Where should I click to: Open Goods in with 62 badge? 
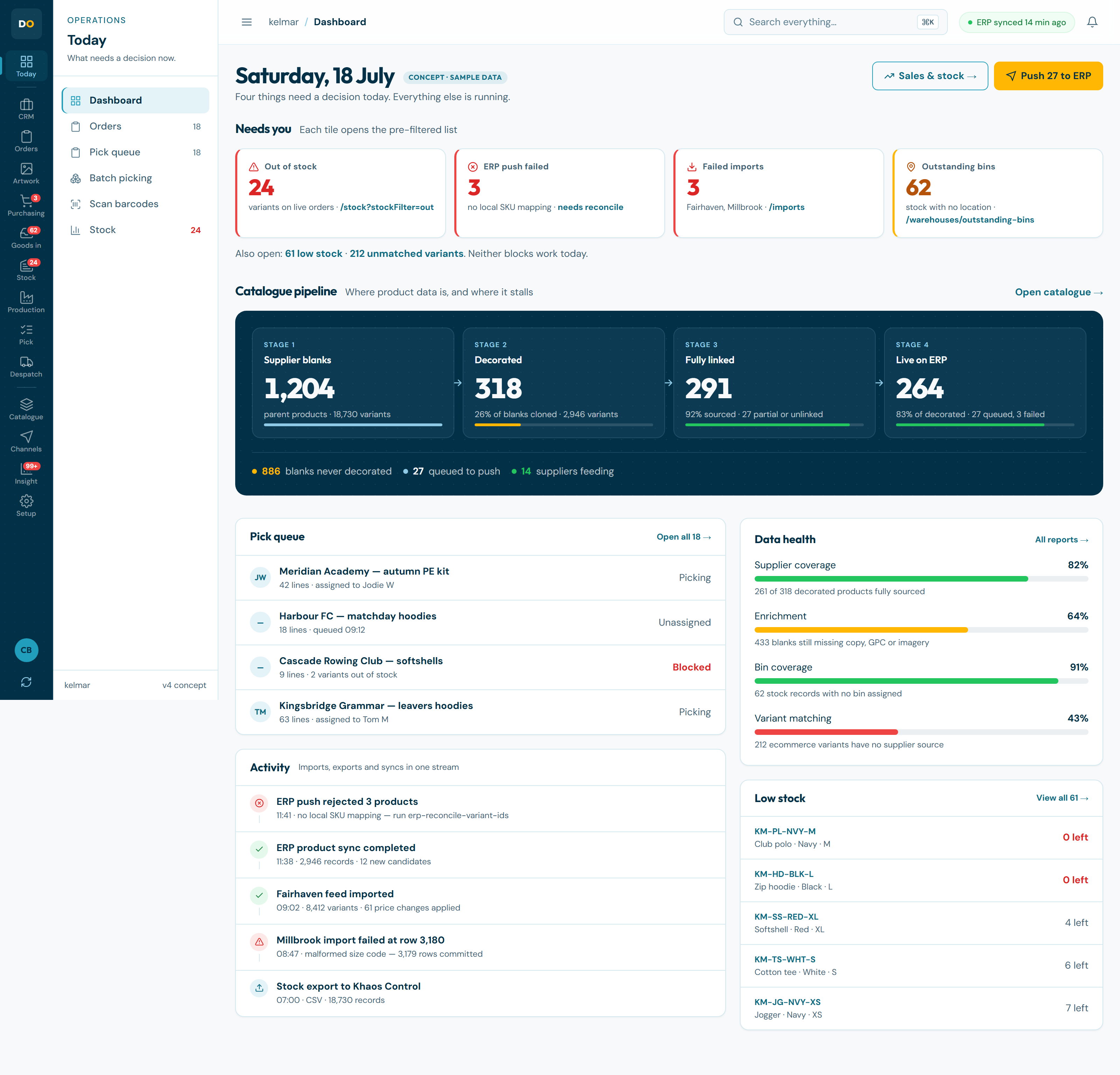click(26, 238)
